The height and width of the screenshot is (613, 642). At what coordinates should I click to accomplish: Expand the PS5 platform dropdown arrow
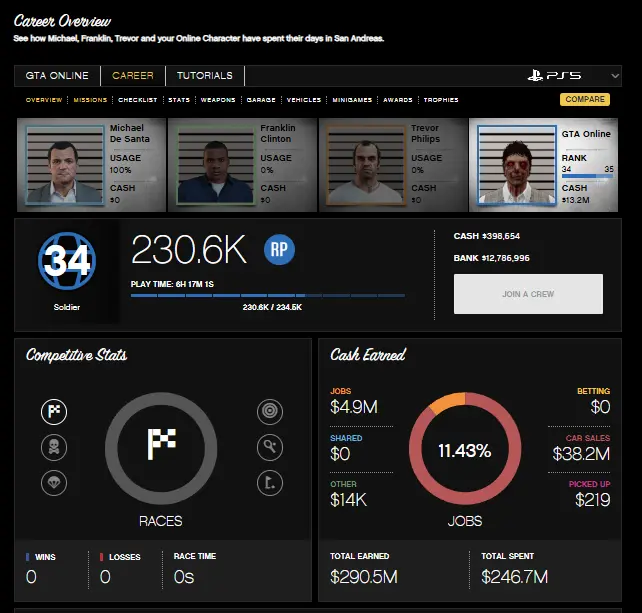[615, 76]
